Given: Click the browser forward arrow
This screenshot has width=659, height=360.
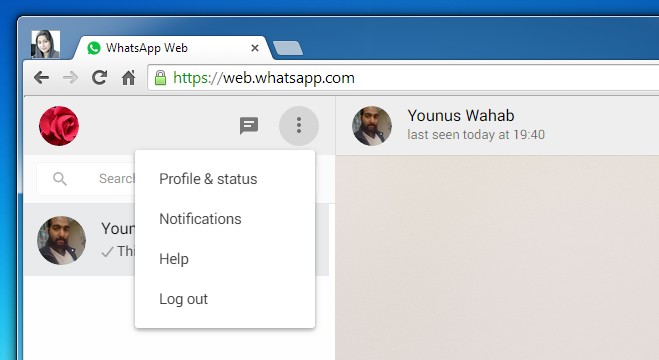Looking at the screenshot, I should coord(70,78).
